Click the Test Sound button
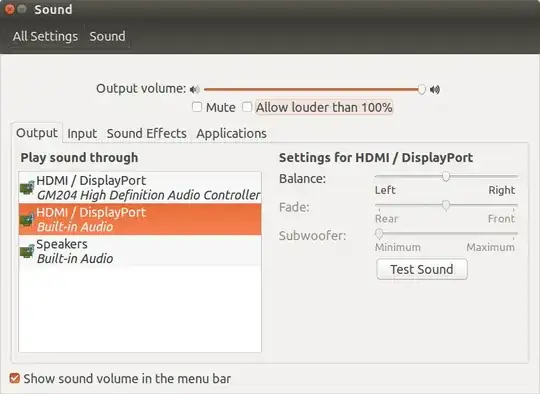The image size is (540, 394). 422,269
